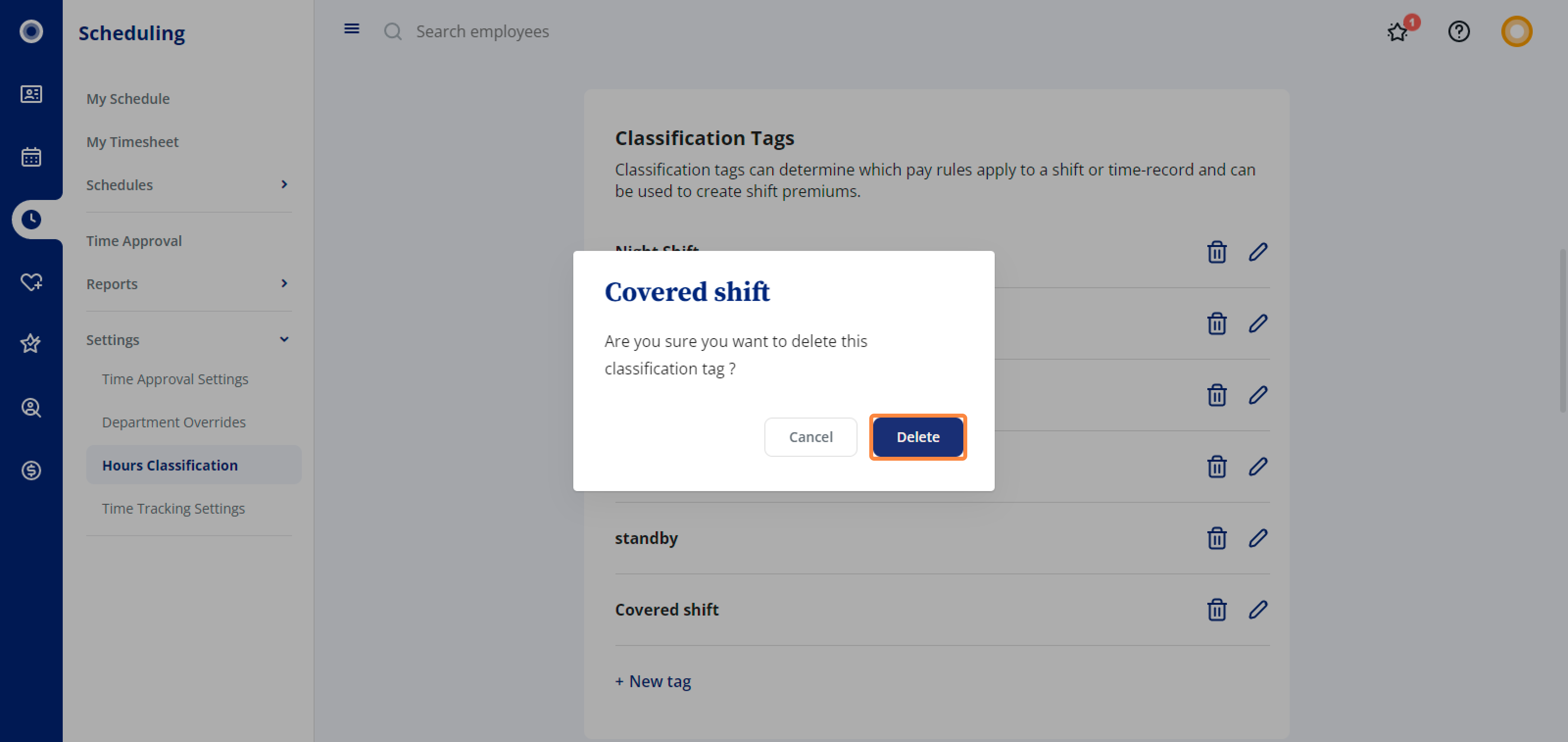1568x742 pixels.
Task: Click the trash icon in Covered shift row
Action: [1216, 610]
